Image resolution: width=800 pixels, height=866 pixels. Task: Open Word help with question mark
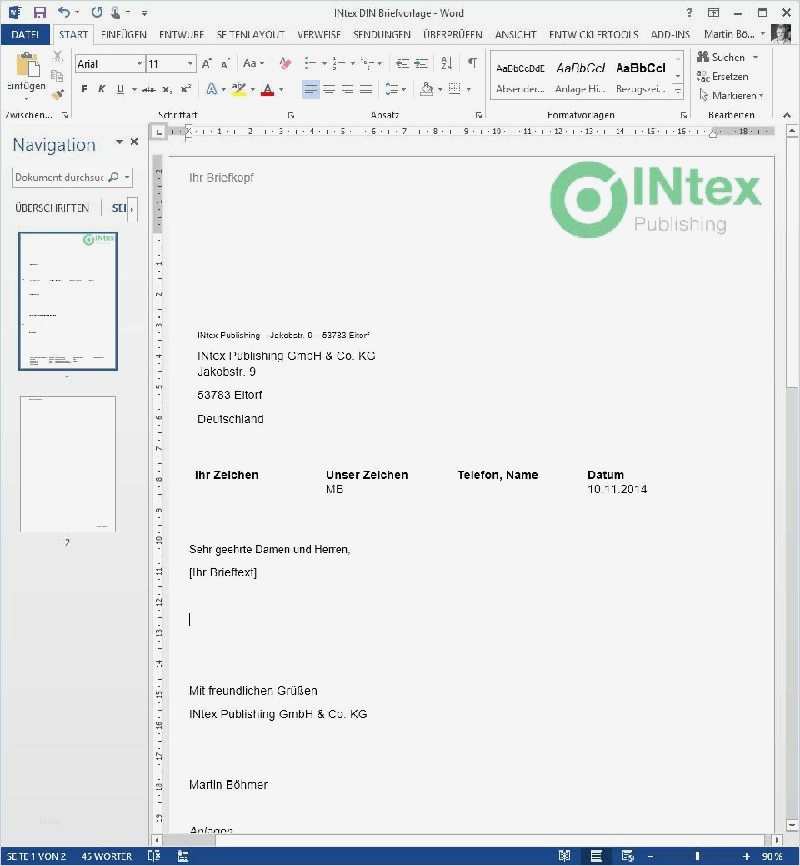pos(689,12)
